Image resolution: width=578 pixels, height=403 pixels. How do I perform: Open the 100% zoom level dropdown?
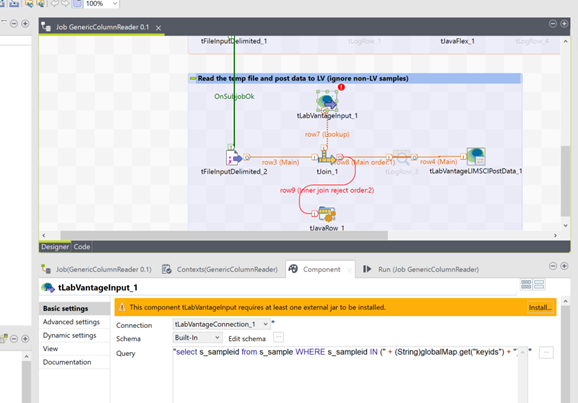pos(115,4)
